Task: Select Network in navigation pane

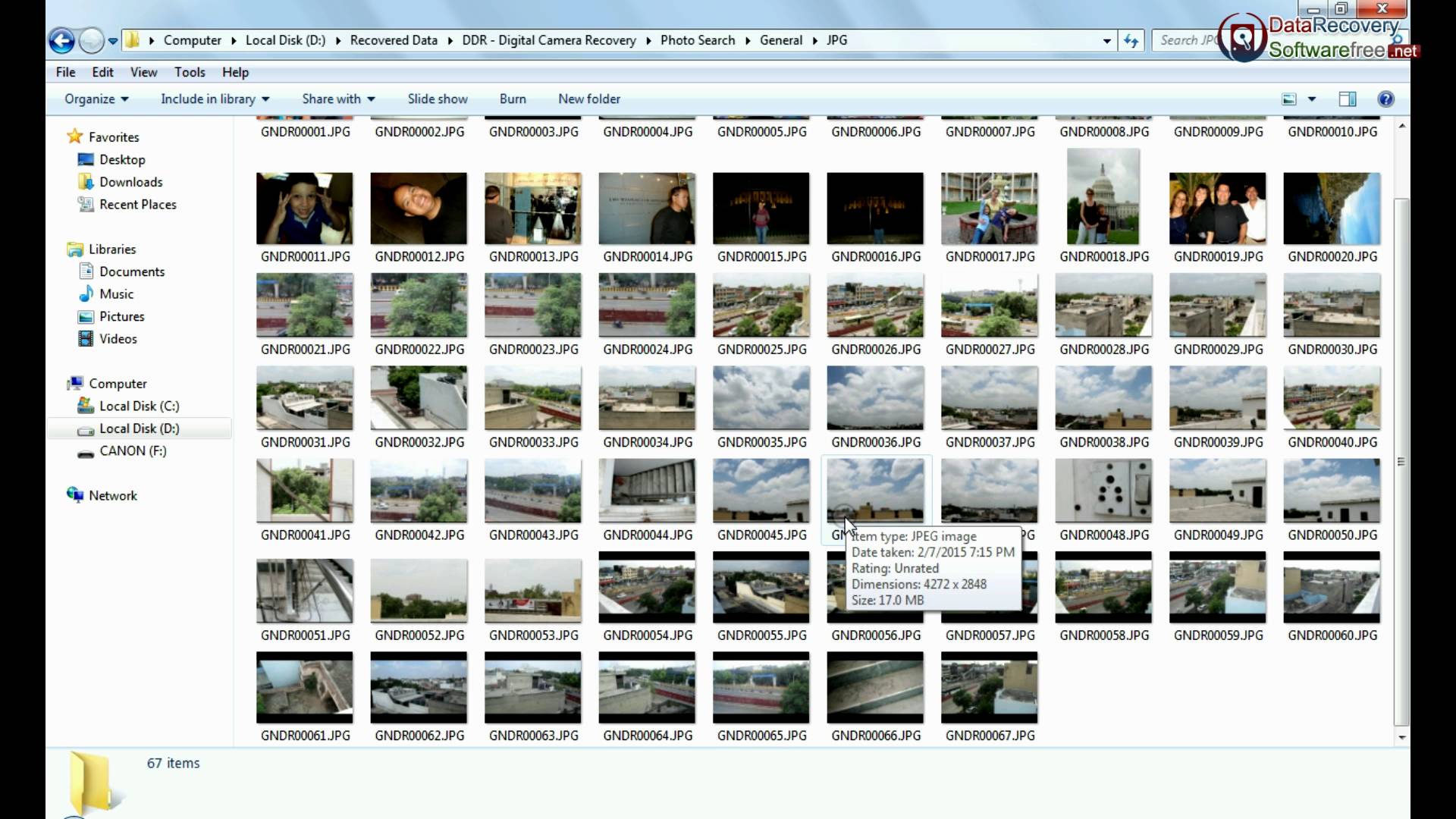Action: point(102,496)
